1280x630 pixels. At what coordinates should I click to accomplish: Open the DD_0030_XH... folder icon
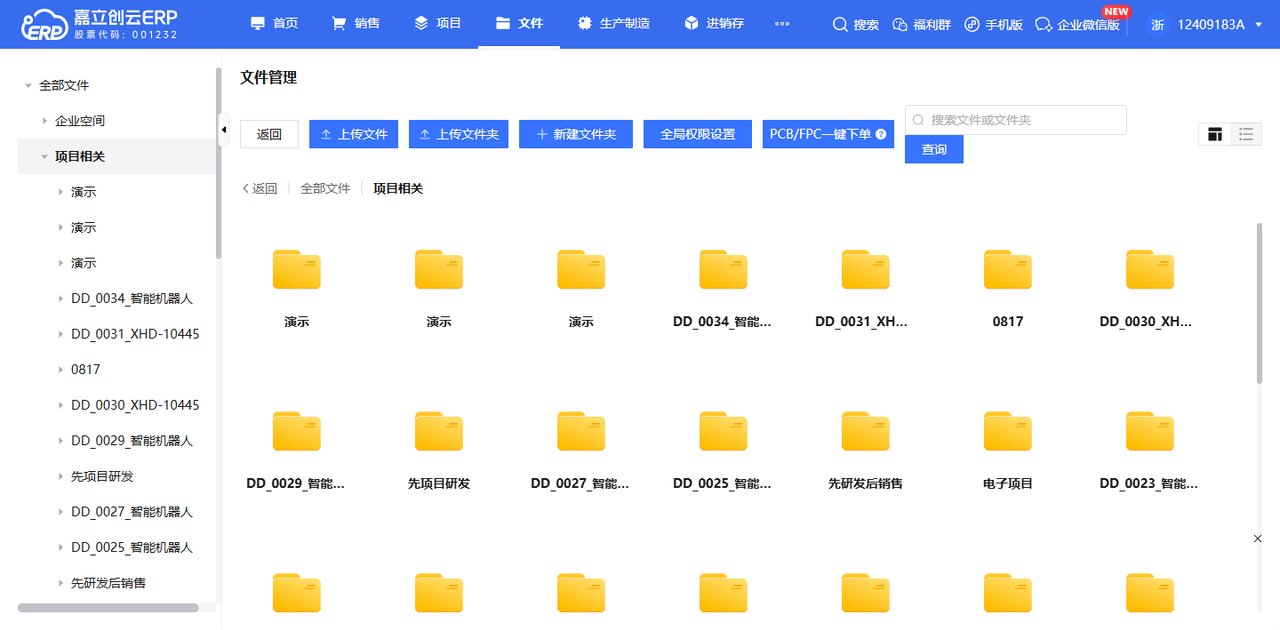coord(1149,270)
